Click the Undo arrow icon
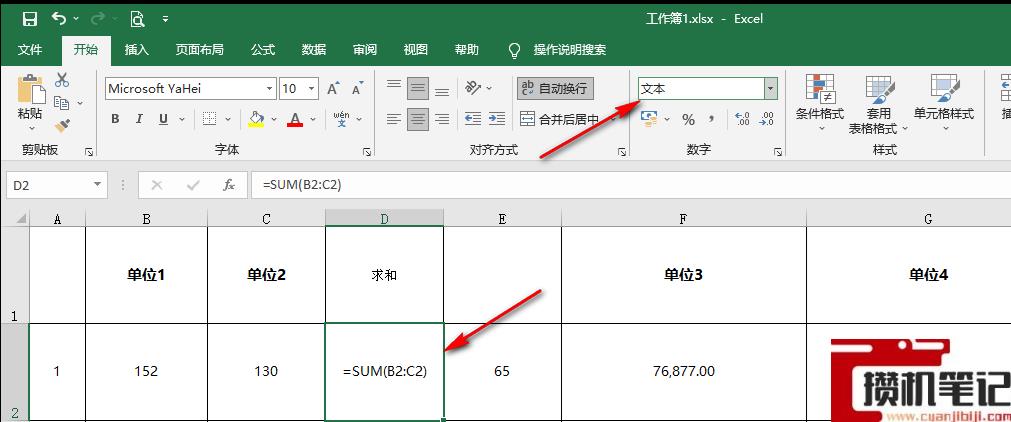The image size is (1011, 422). coord(59,19)
